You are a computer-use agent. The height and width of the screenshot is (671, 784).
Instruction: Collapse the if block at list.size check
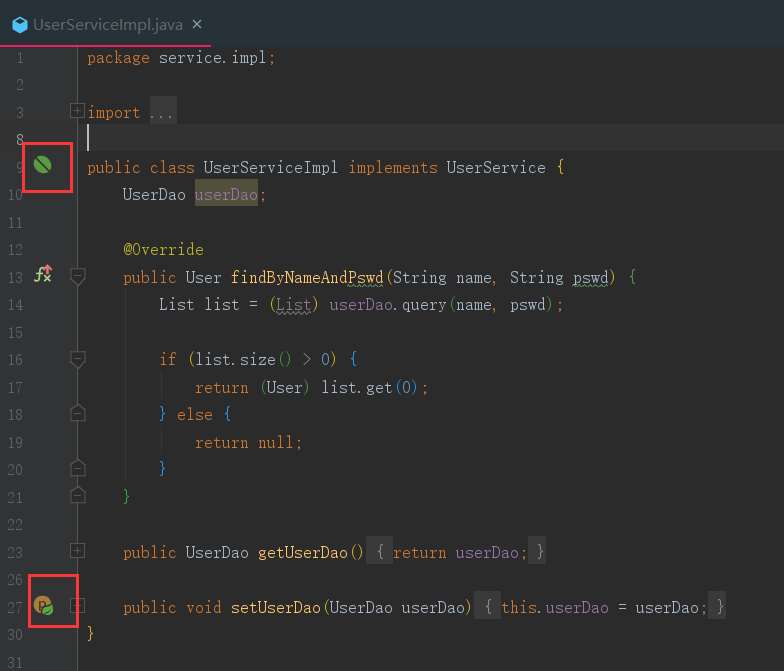(78, 360)
